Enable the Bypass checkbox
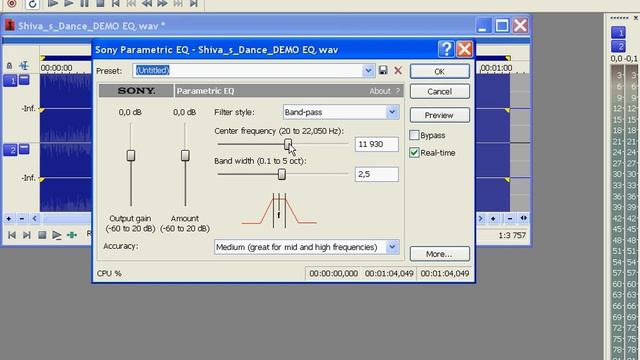Screen dimensions: 640x360 (x=414, y=135)
